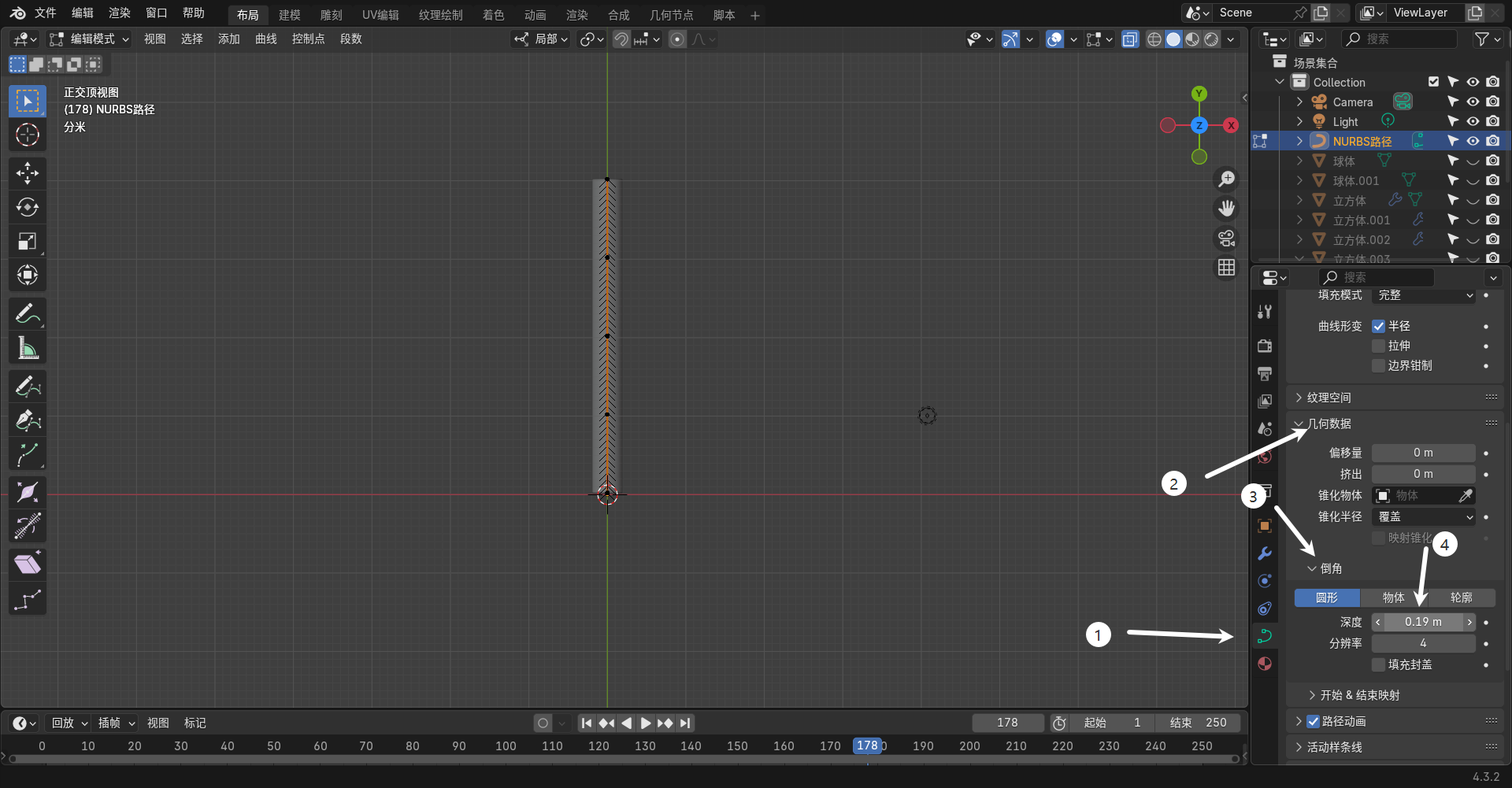1512x788 pixels.
Task: Click the zoom magnifier viewport icon
Action: [1226, 179]
